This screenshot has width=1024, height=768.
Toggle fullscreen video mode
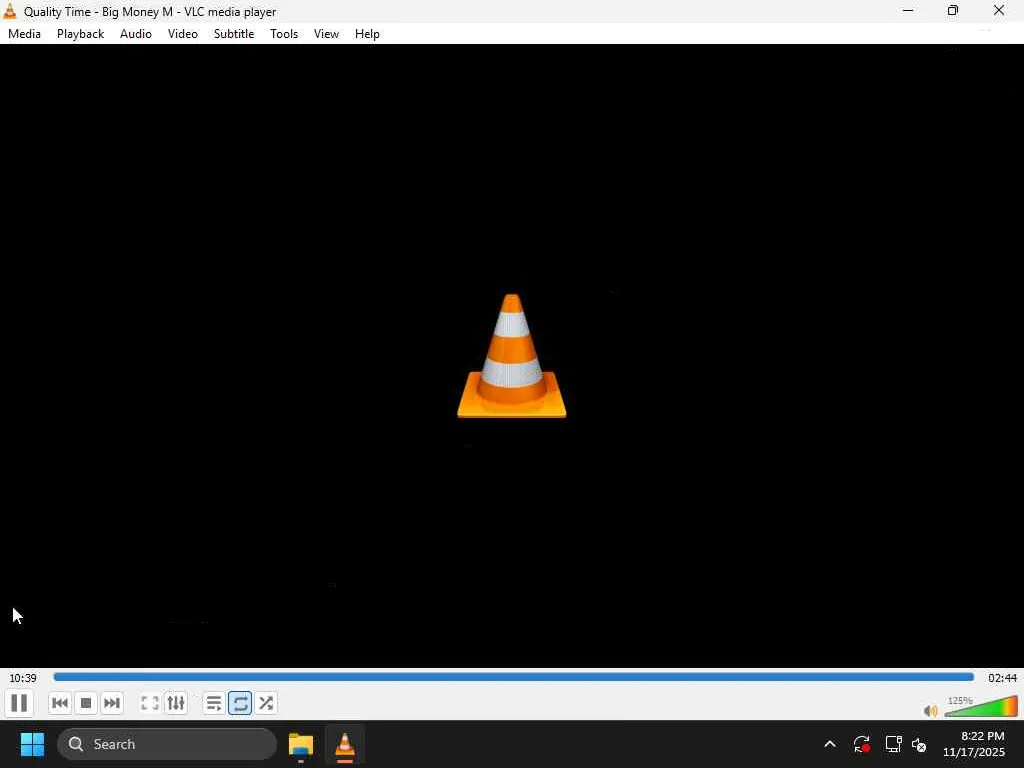[x=150, y=703]
